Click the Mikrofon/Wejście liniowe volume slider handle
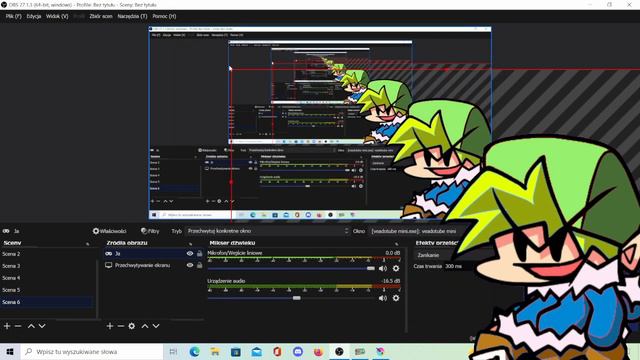Viewport: 640px width, 360px height. (x=371, y=268)
